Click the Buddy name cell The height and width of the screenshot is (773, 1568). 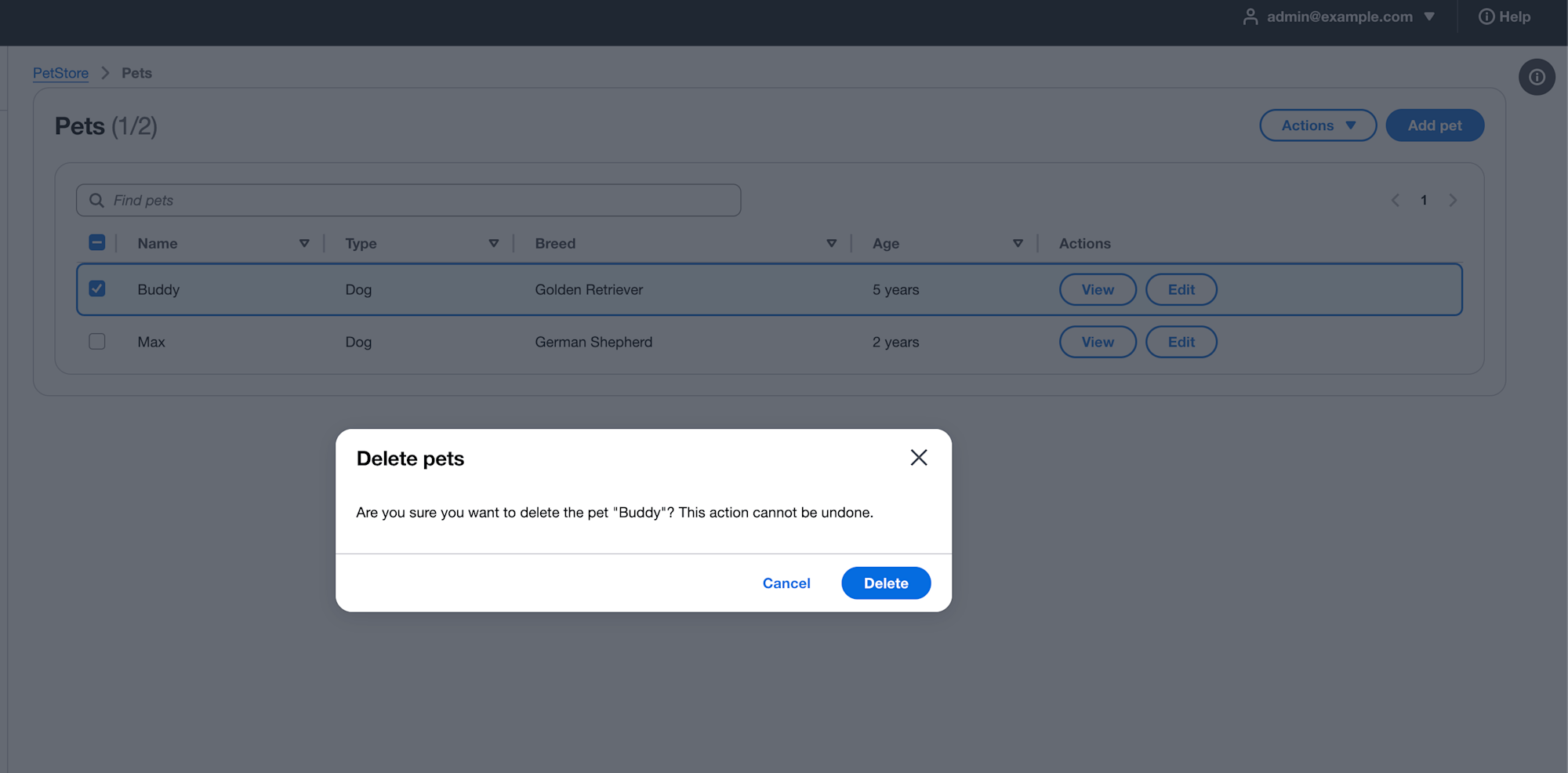(x=158, y=289)
